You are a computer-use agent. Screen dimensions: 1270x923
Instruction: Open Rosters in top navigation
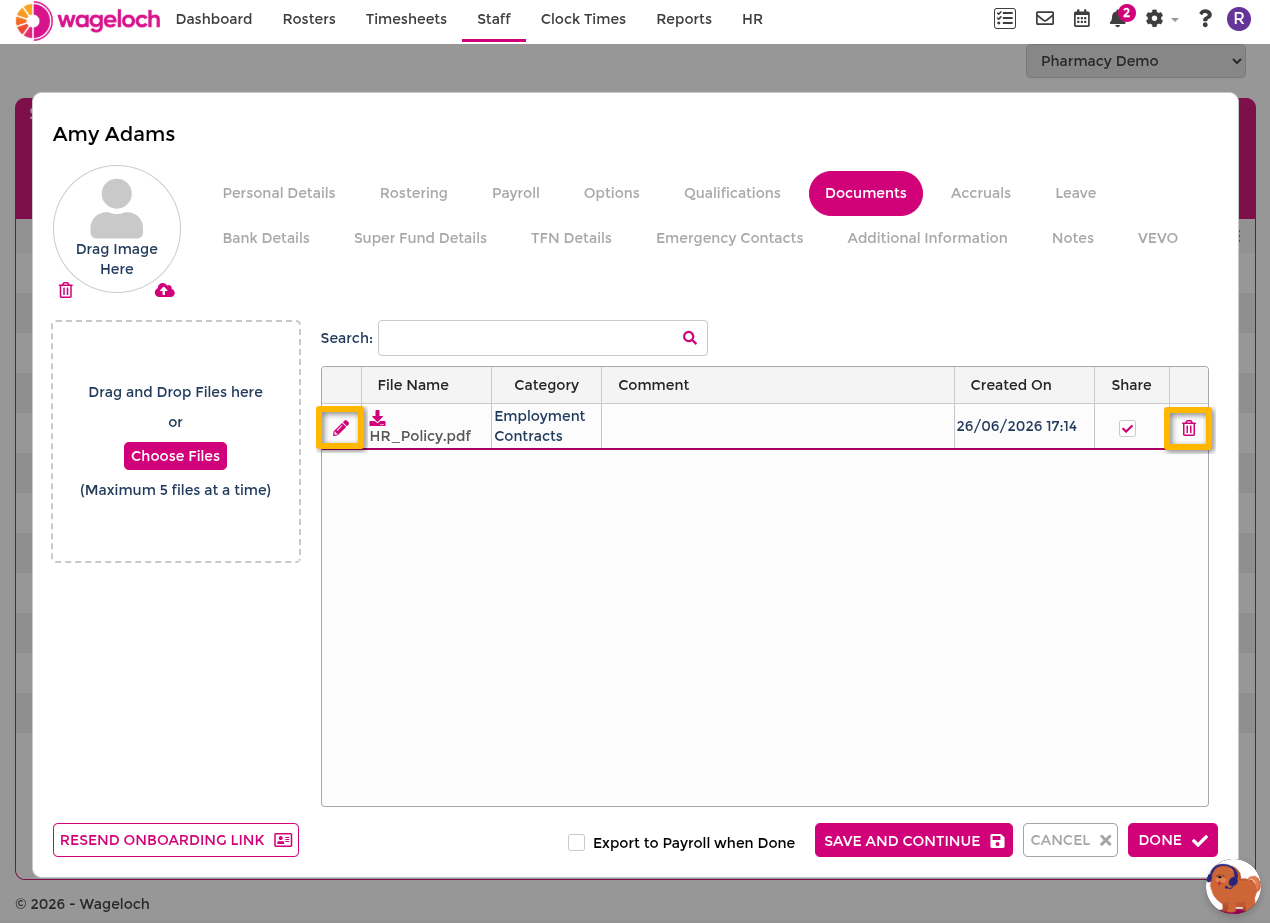309,19
